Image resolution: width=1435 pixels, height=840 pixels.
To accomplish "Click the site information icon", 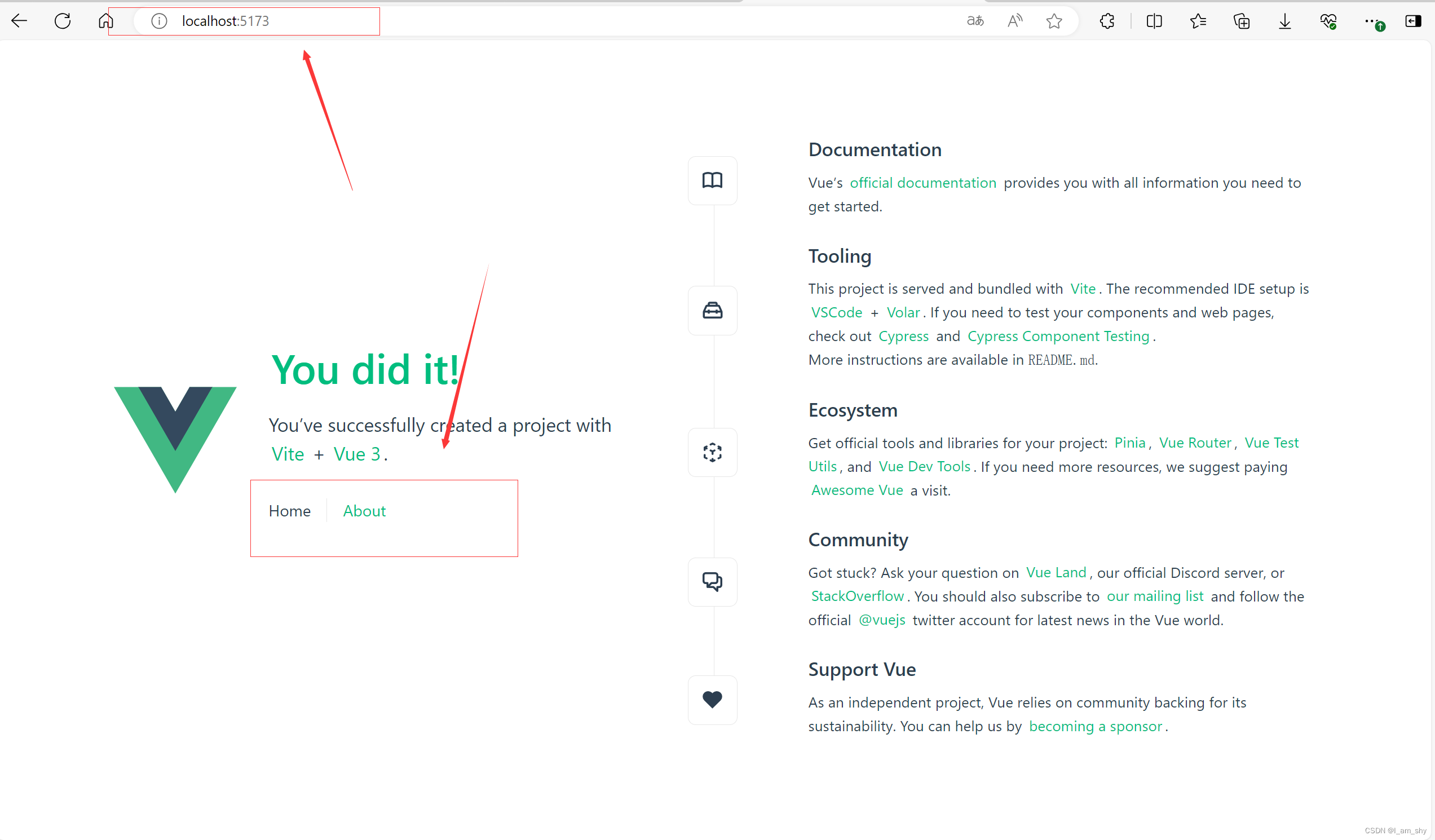I will [x=159, y=21].
